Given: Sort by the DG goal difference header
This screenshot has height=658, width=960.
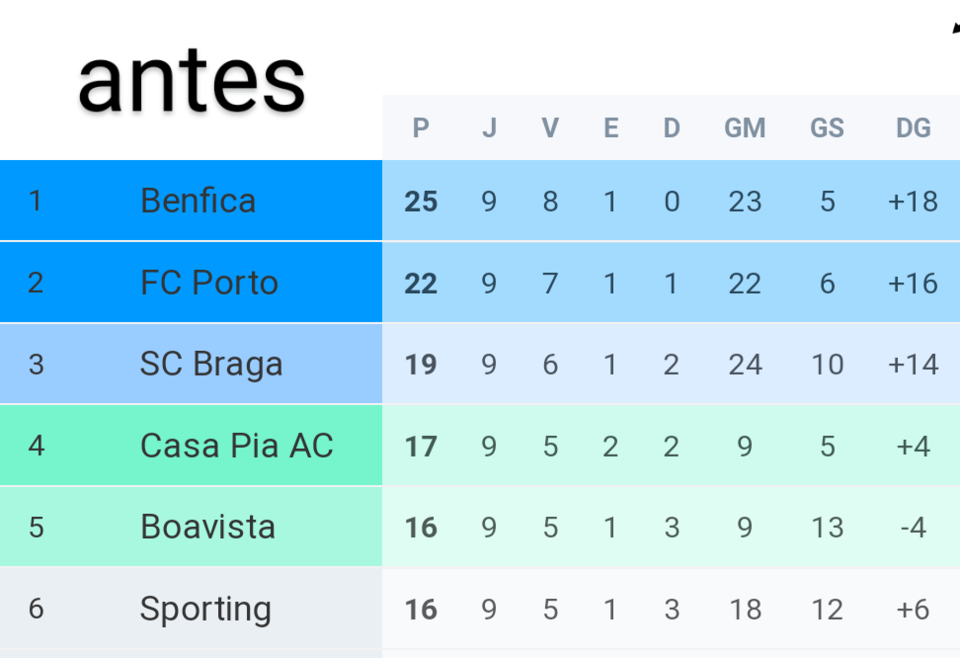Looking at the screenshot, I should click(913, 128).
